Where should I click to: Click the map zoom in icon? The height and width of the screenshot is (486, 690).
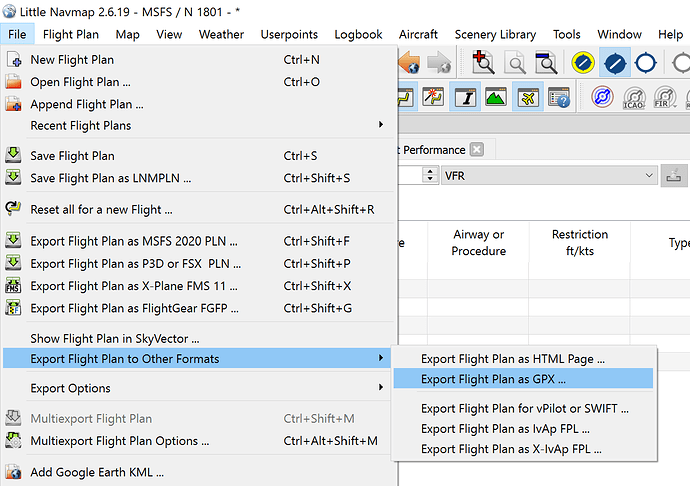point(484,63)
